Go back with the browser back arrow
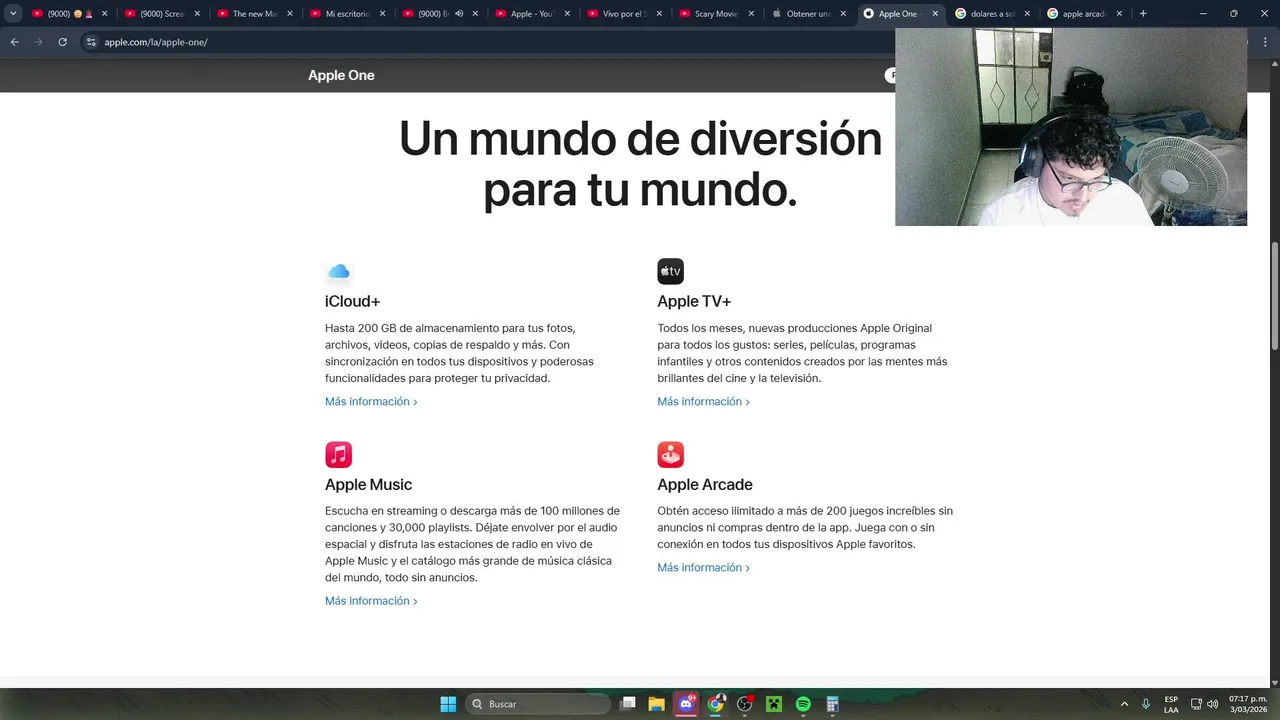Viewport: 1280px width, 720px height. (x=14, y=42)
